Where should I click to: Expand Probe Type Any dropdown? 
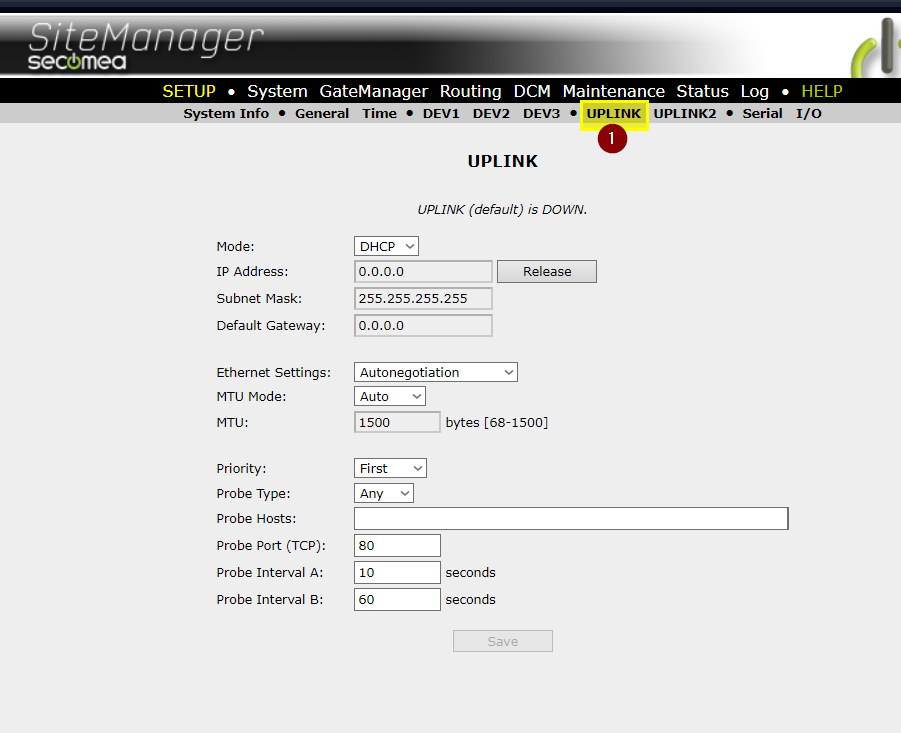[x=384, y=493]
